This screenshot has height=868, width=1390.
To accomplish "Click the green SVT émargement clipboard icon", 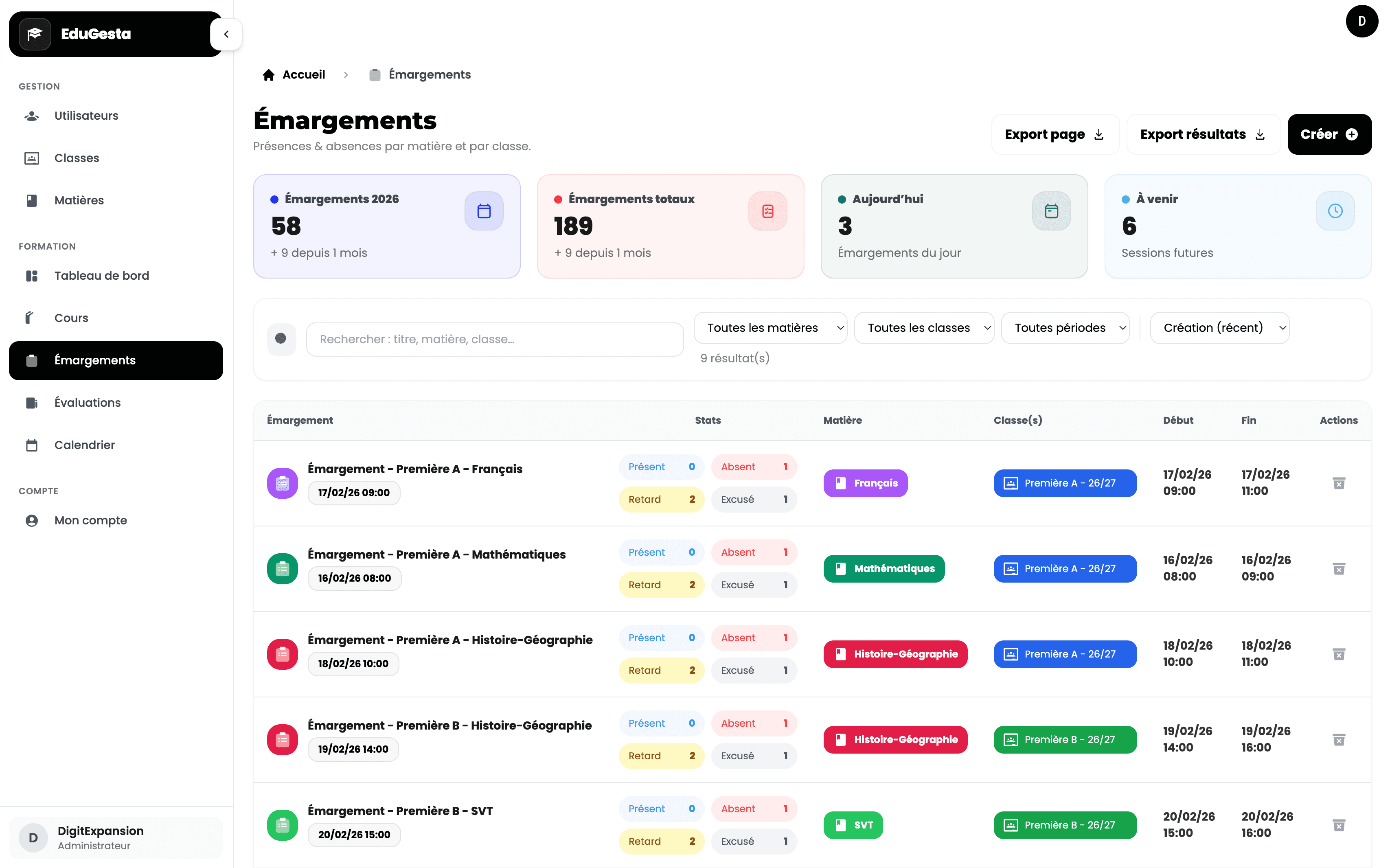I will (282, 825).
